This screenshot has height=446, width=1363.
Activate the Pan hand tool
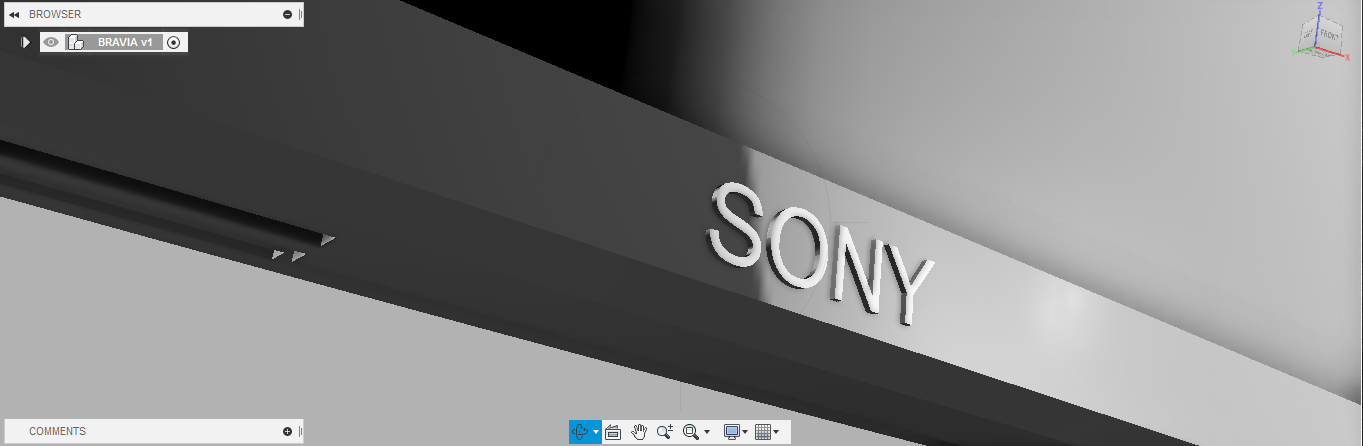pos(639,432)
